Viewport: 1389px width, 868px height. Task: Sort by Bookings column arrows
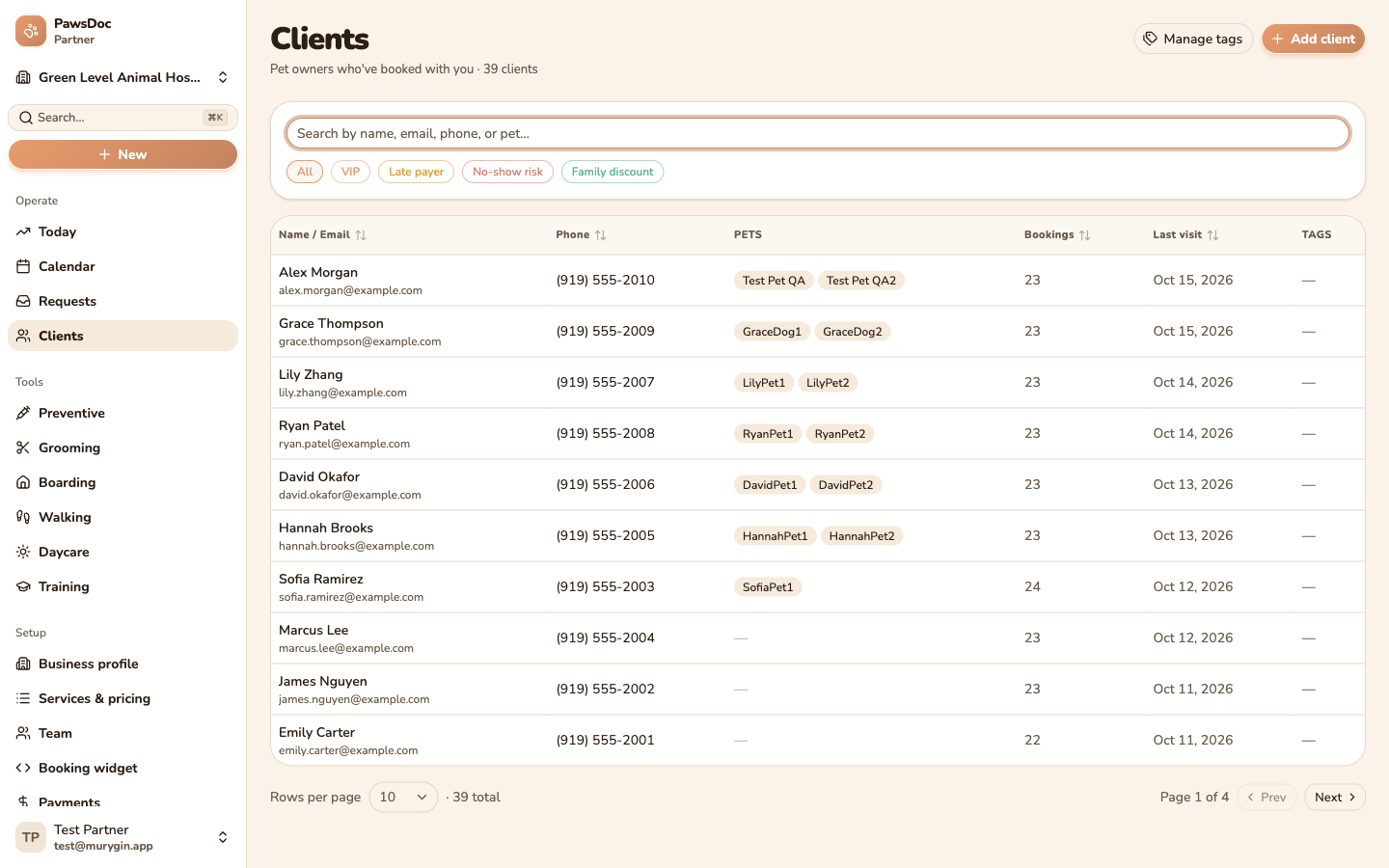pyautogui.click(x=1084, y=235)
